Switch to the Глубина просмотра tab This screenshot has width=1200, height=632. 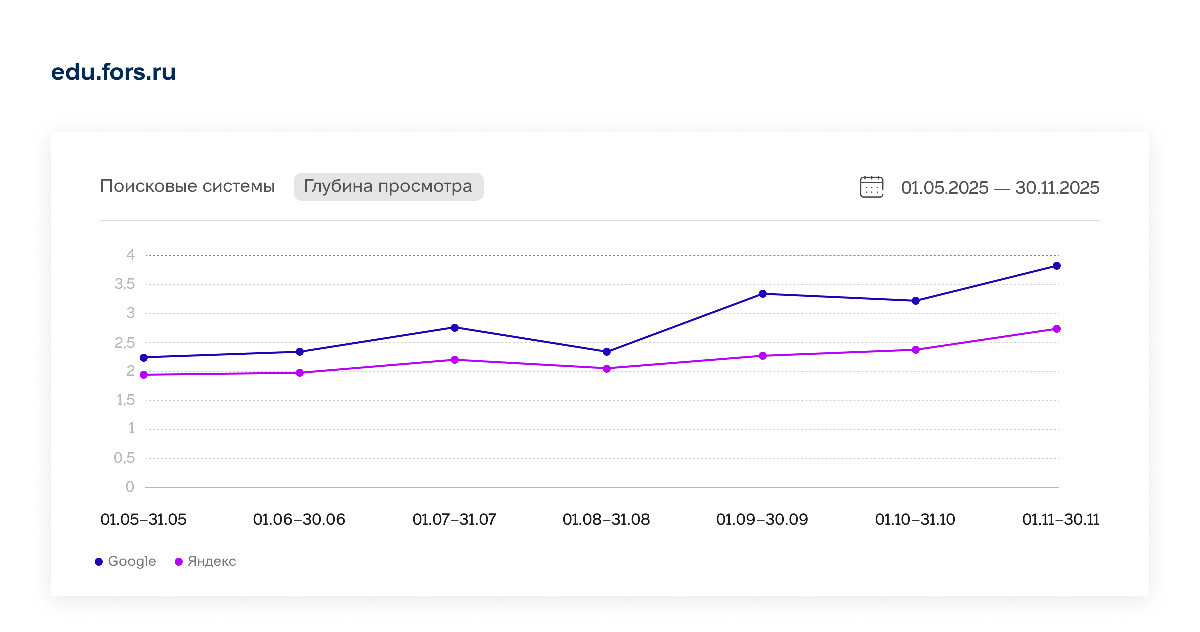click(388, 187)
